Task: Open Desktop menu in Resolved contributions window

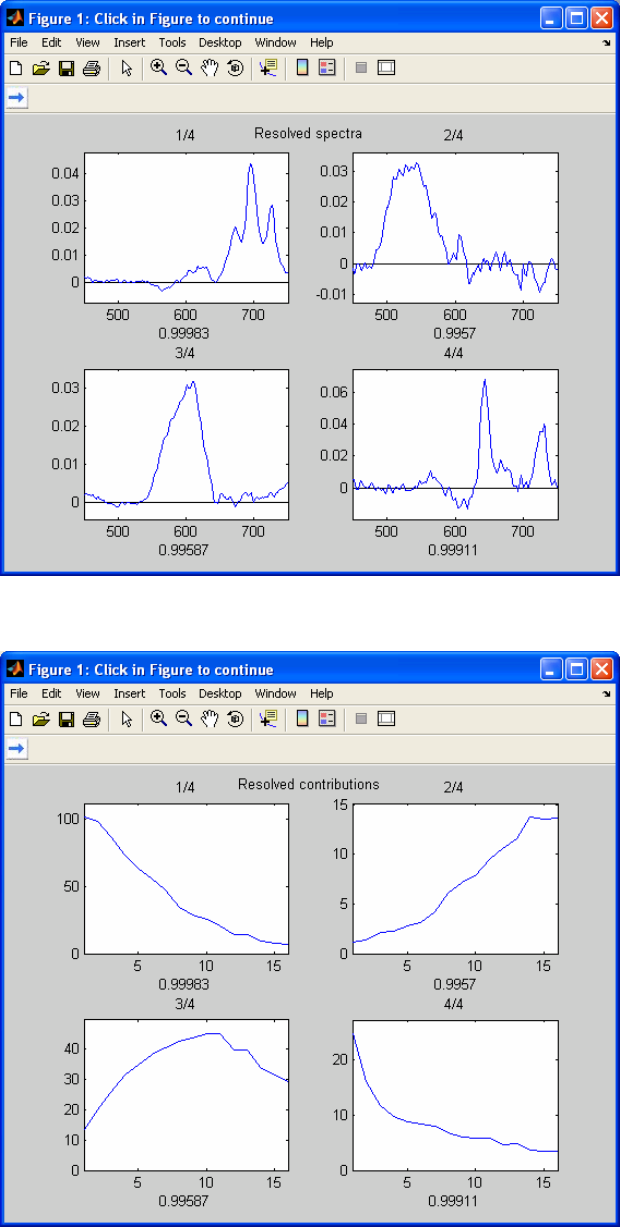Action: click(220, 693)
